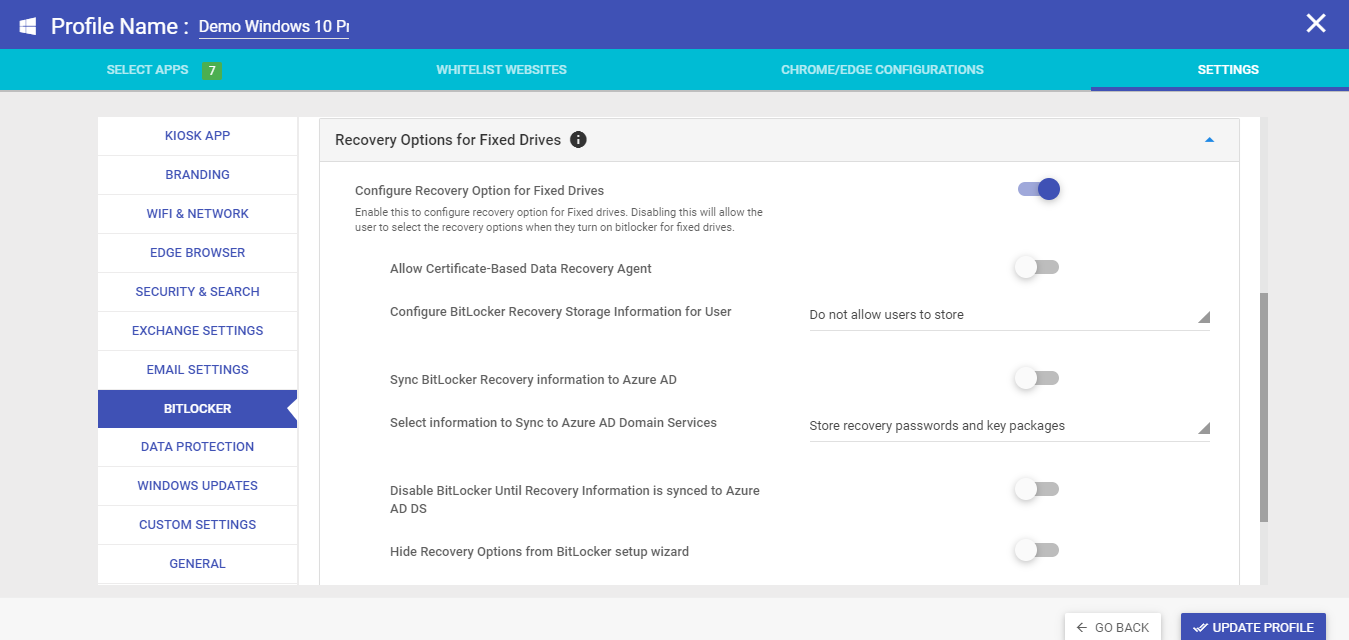Go to Windows Updates section

(x=198, y=486)
